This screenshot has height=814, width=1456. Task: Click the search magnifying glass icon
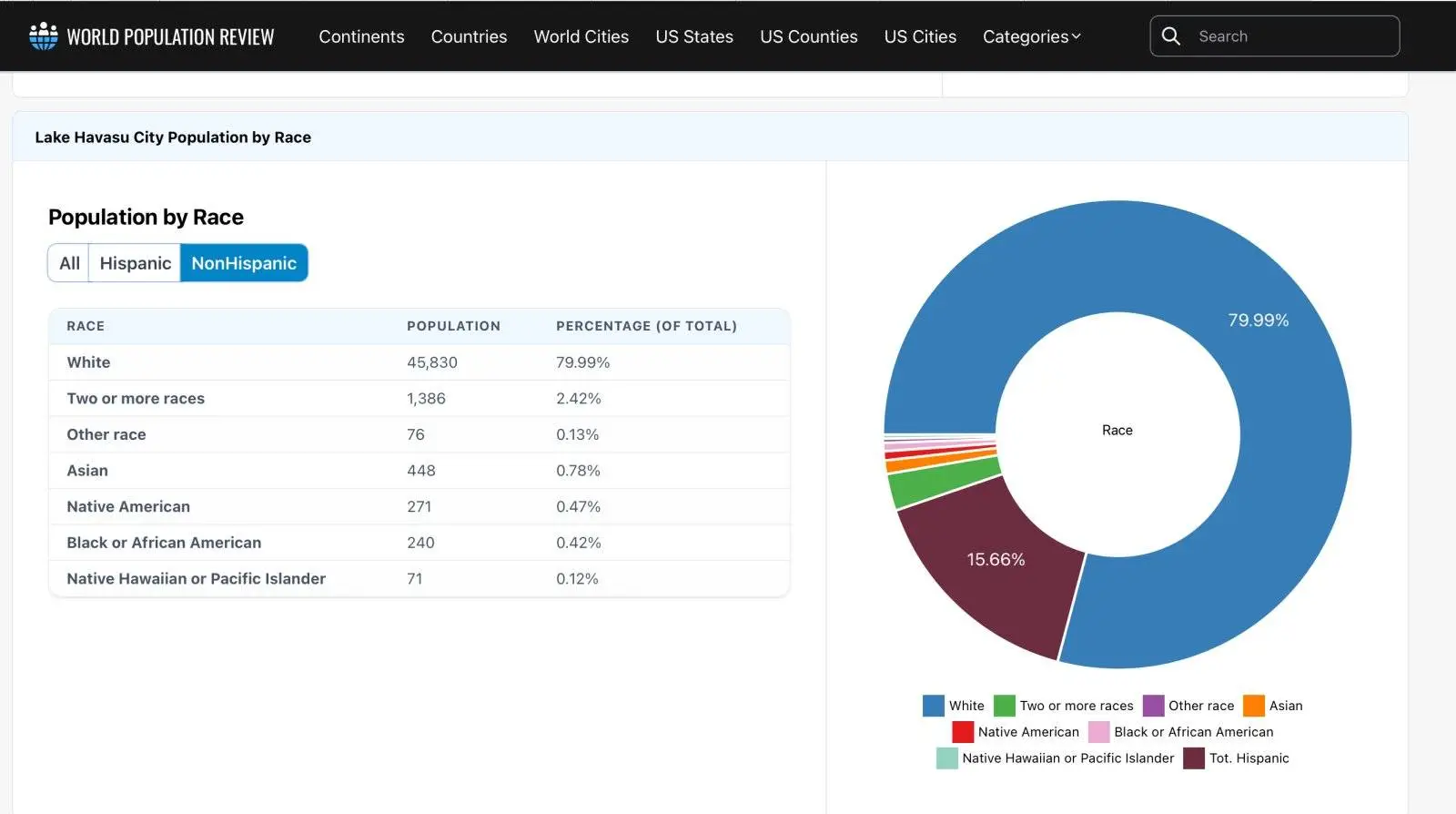click(1171, 36)
